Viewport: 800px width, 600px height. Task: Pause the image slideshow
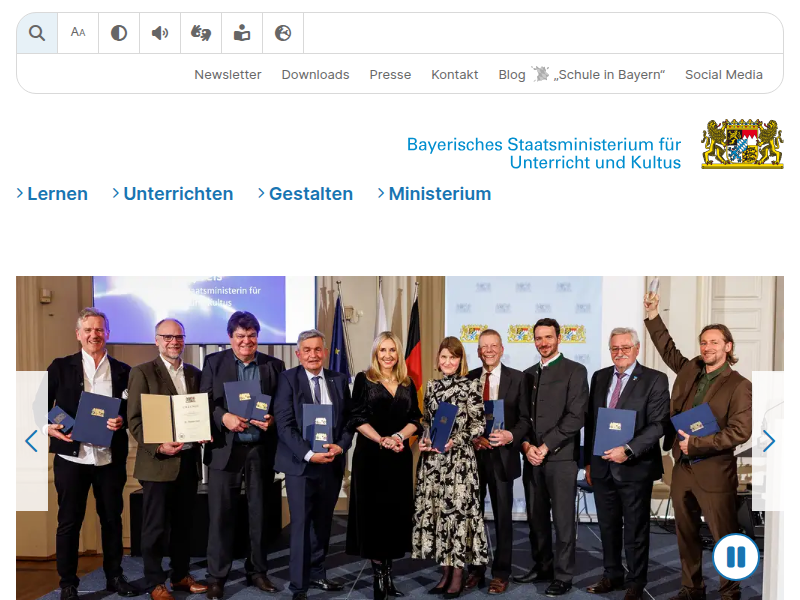pyautogui.click(x=736, y=557)
